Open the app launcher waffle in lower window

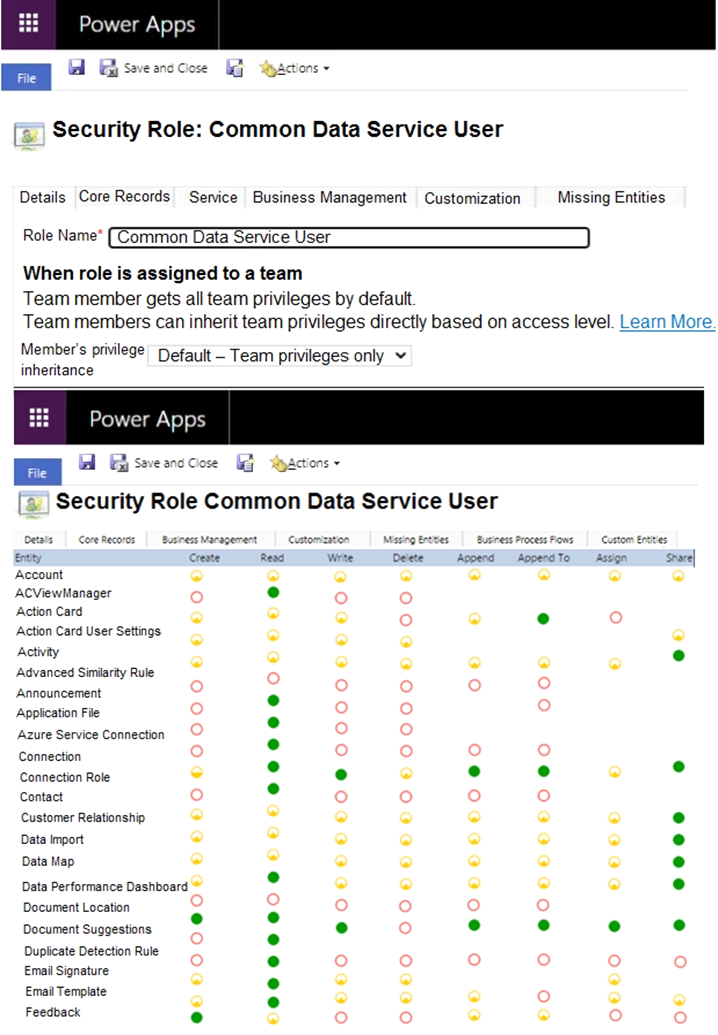tap(39, 418)
